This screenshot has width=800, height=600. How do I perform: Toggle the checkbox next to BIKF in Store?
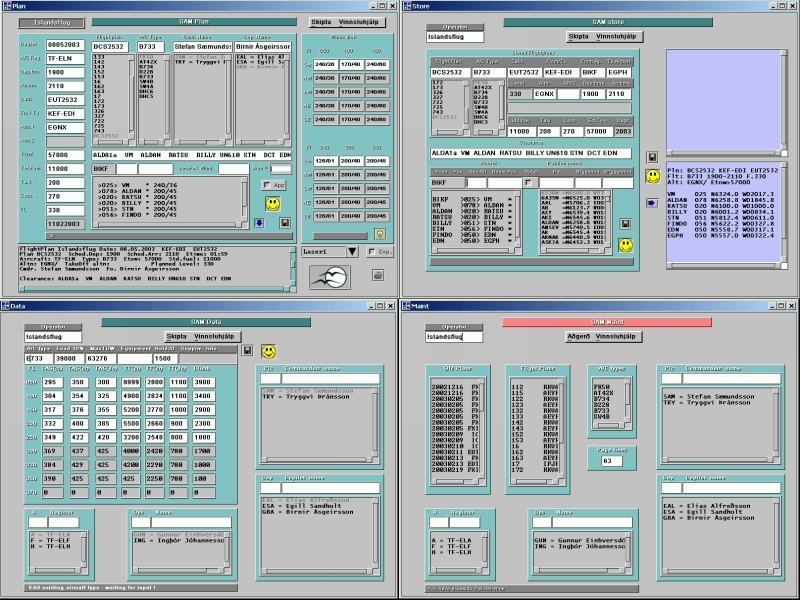click(x=529, y=183)
